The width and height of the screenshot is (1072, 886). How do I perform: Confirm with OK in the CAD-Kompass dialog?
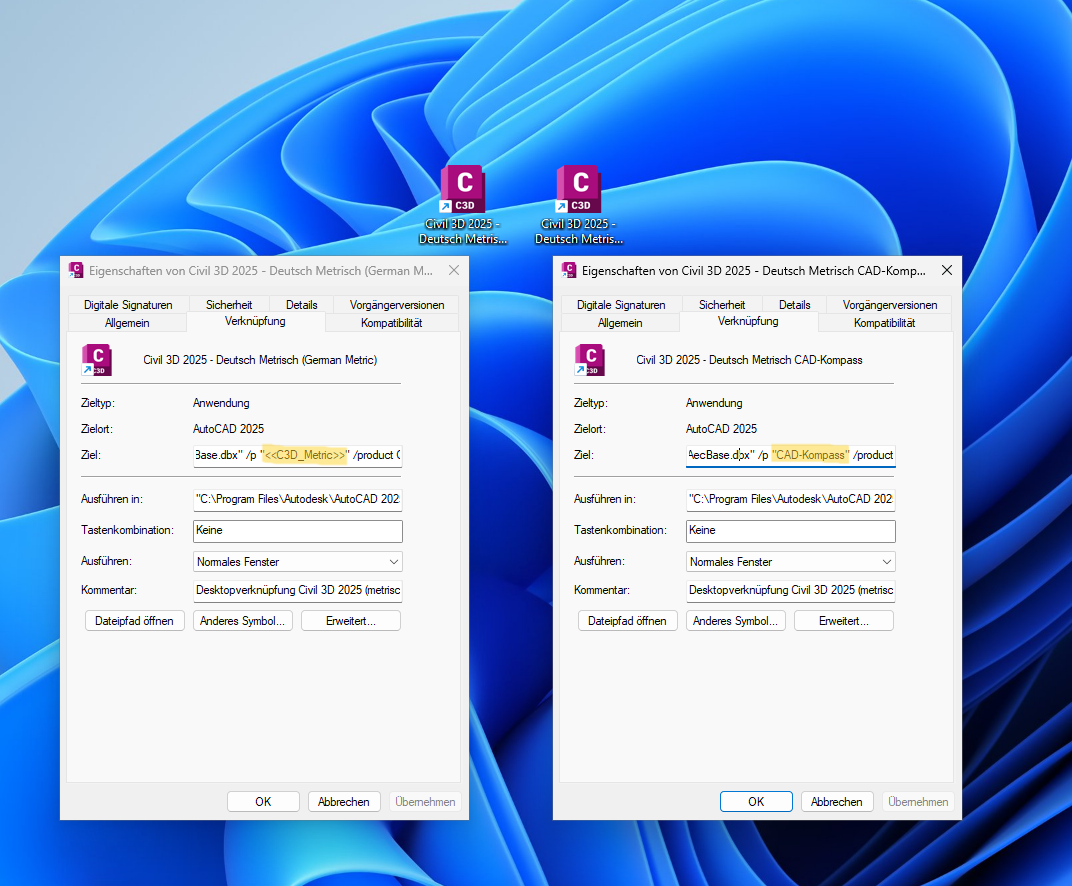coord(756,802)
